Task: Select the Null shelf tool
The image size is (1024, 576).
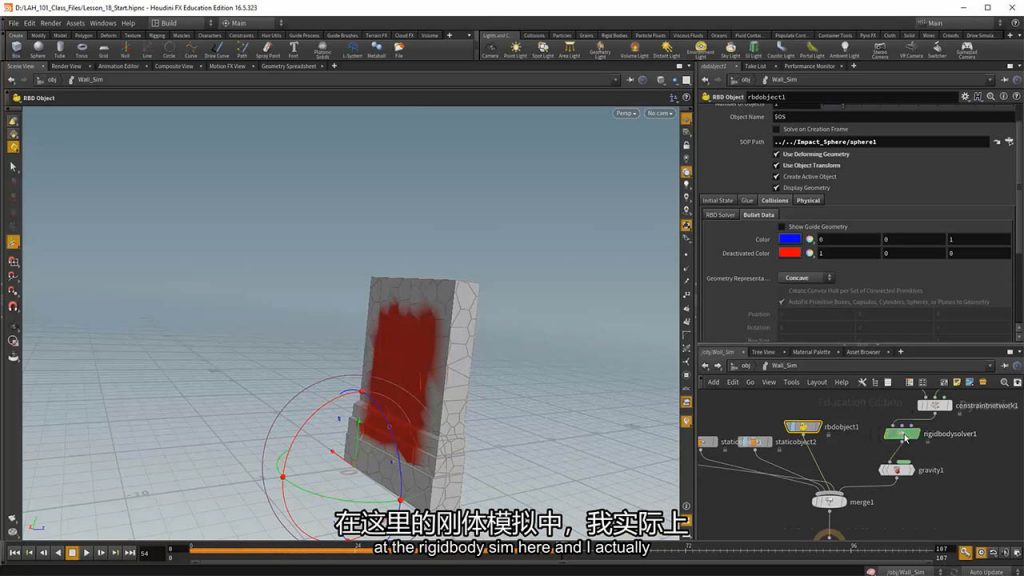Action: [125, 50]
